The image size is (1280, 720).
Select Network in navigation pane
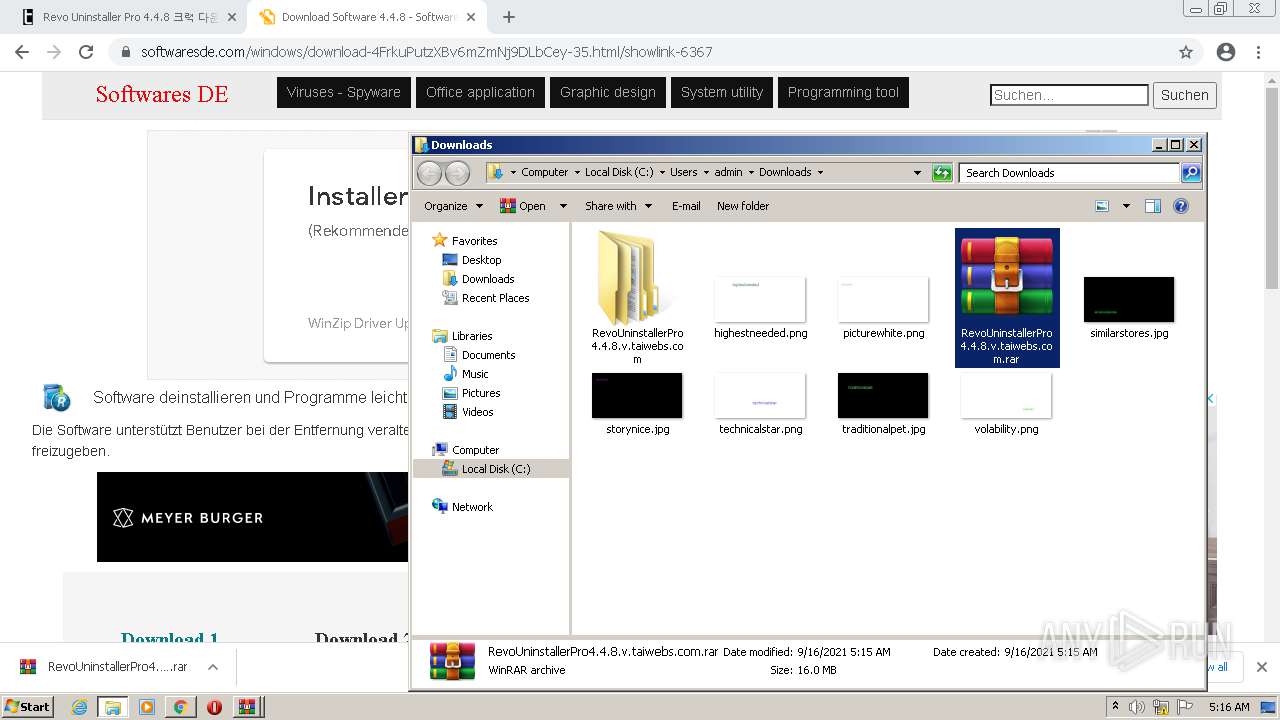pos(462,507)
